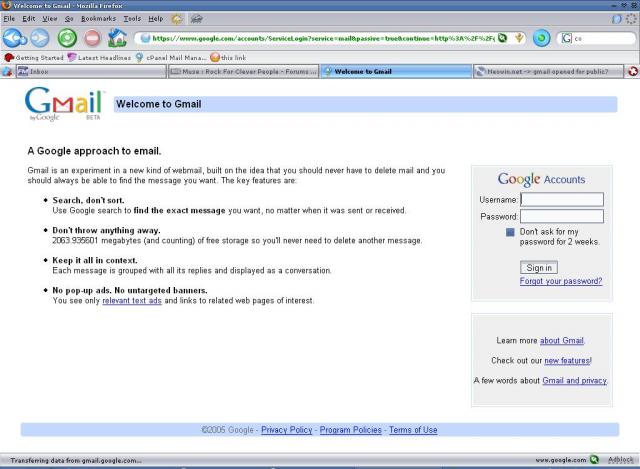The width and height of the screenshot is (640, 469).
Task: Click the Gmail logo
Action: pos(64,104)
